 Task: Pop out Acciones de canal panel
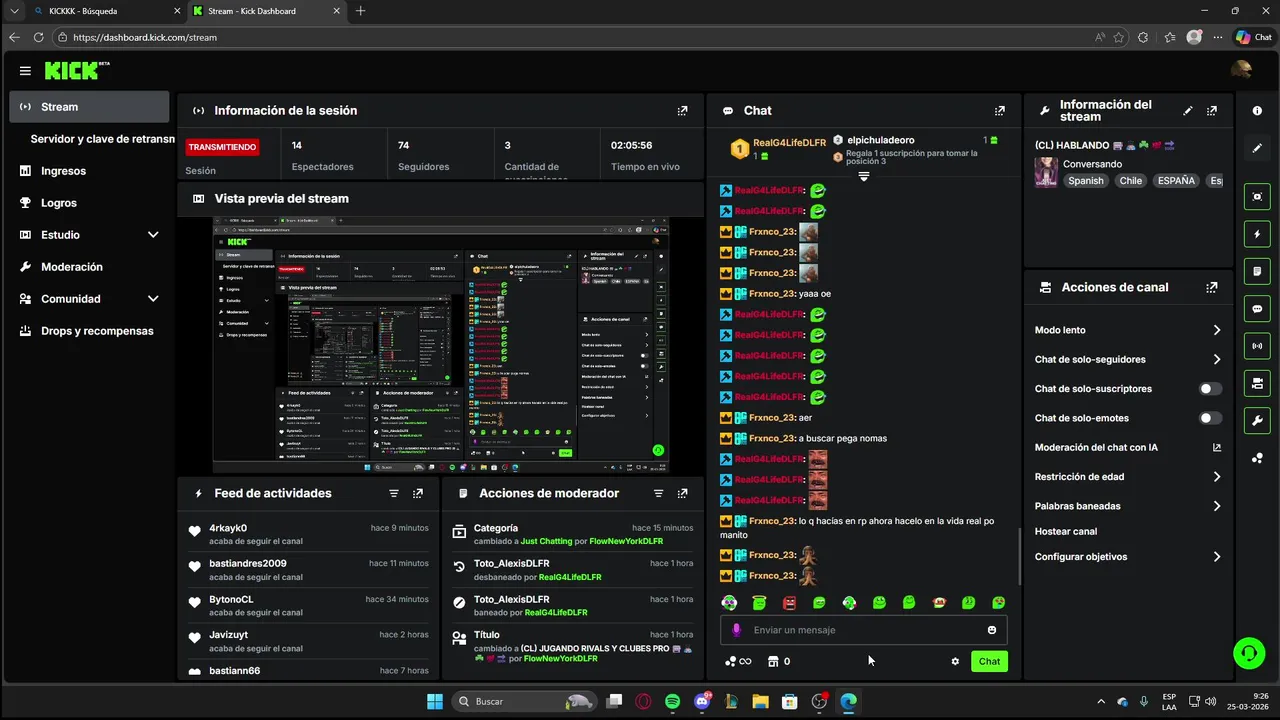coord(1212,287)
